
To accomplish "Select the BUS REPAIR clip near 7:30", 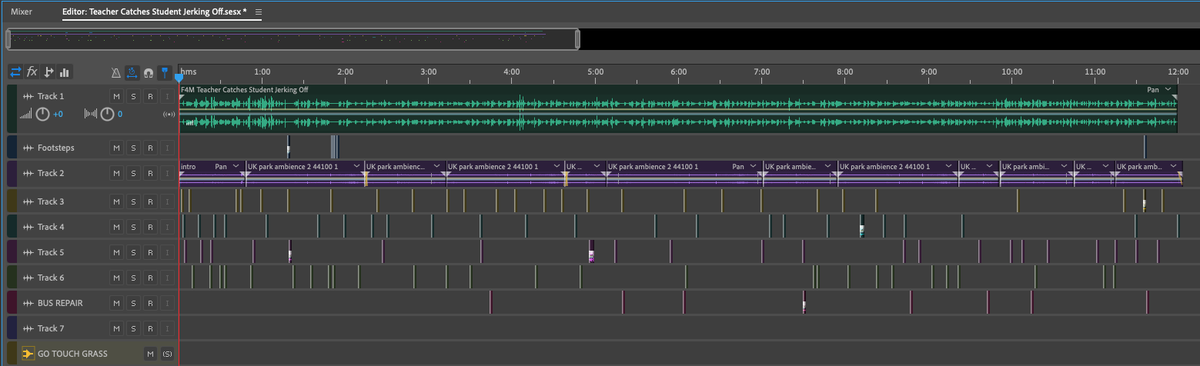I will pos(804,302).
